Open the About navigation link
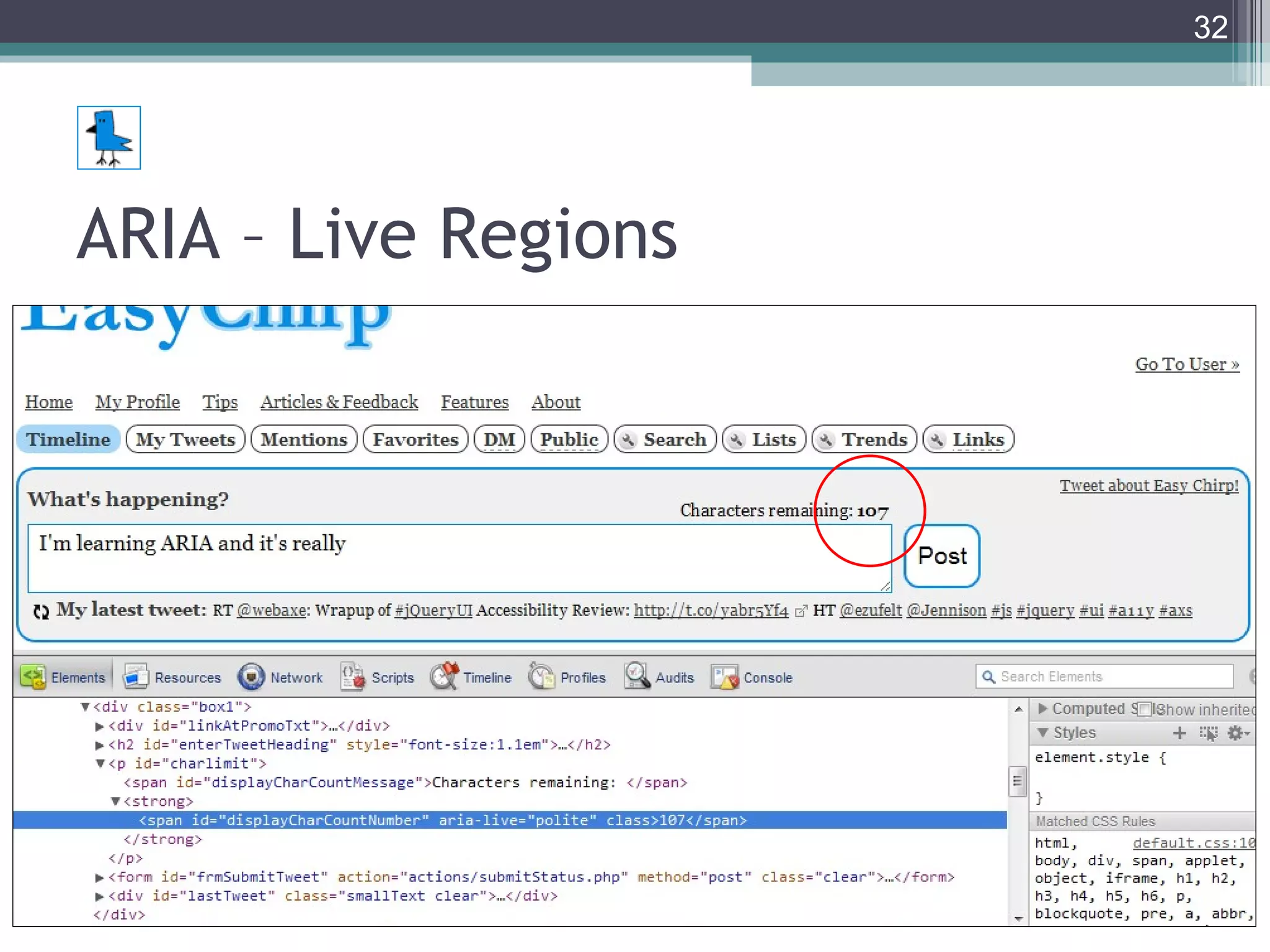The width and height of the screenshot is (1270, 952). (x=556, y=402)
